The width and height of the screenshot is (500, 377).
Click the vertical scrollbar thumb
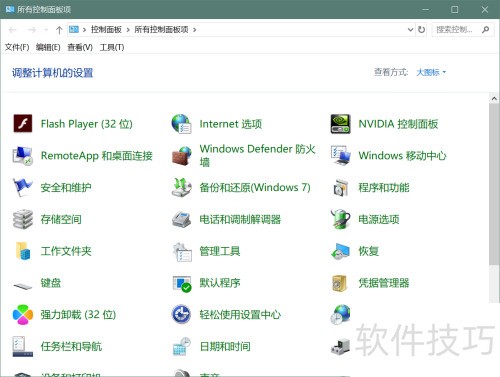pos(494,184)
